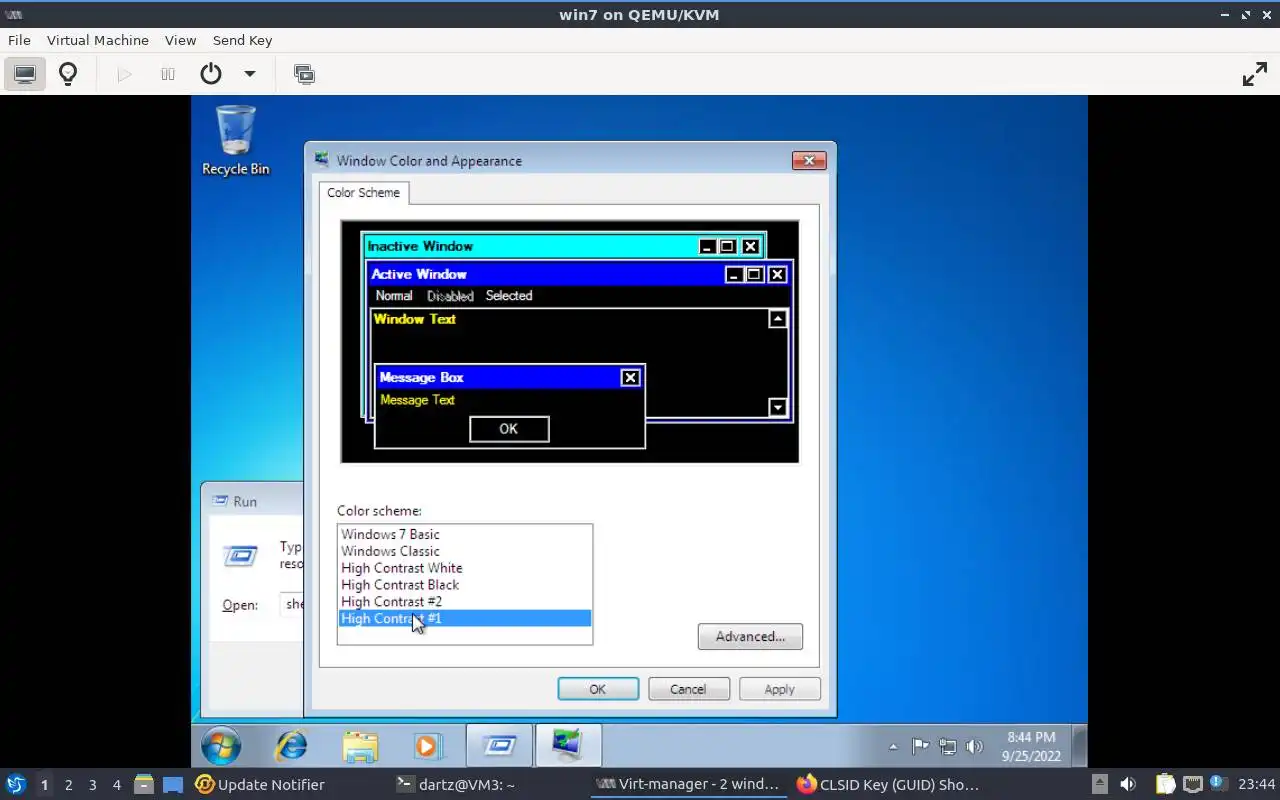Viewport: 1280px width, 800px height.
Task: Pause the virtual machine
Action: [168, 74]
